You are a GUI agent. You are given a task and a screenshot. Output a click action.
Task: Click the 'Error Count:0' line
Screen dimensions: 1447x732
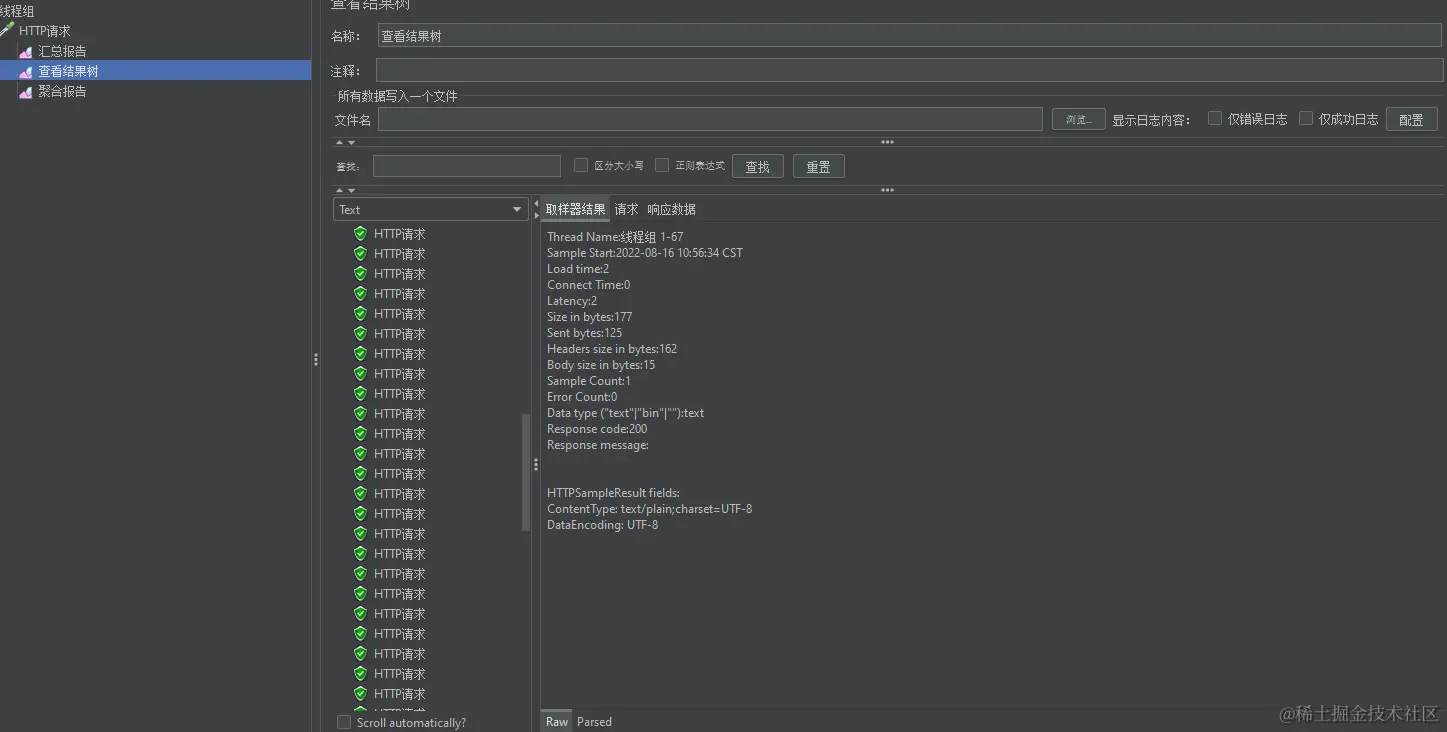[582, 397]
